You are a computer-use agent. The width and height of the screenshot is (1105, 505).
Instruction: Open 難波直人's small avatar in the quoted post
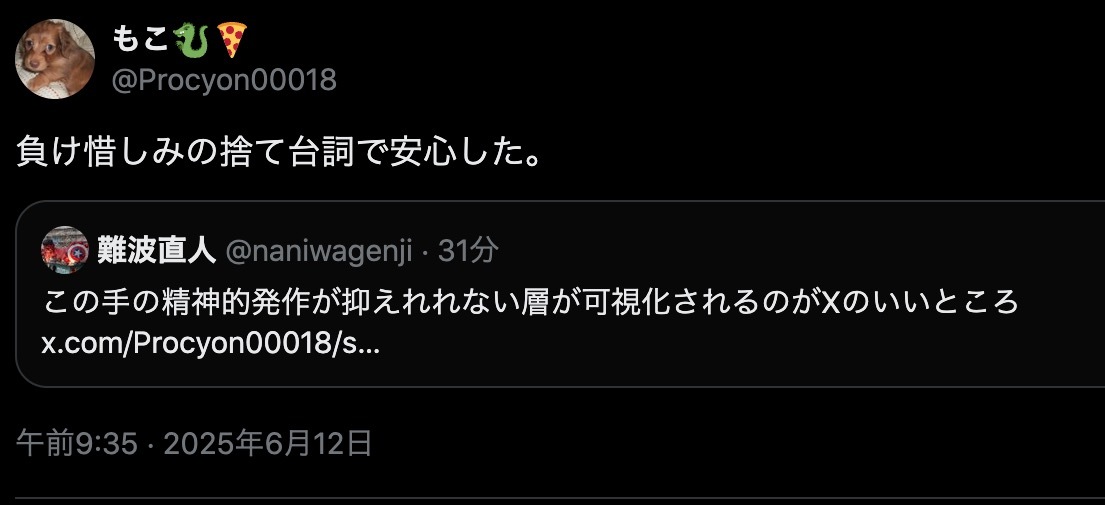click(65, 250)
